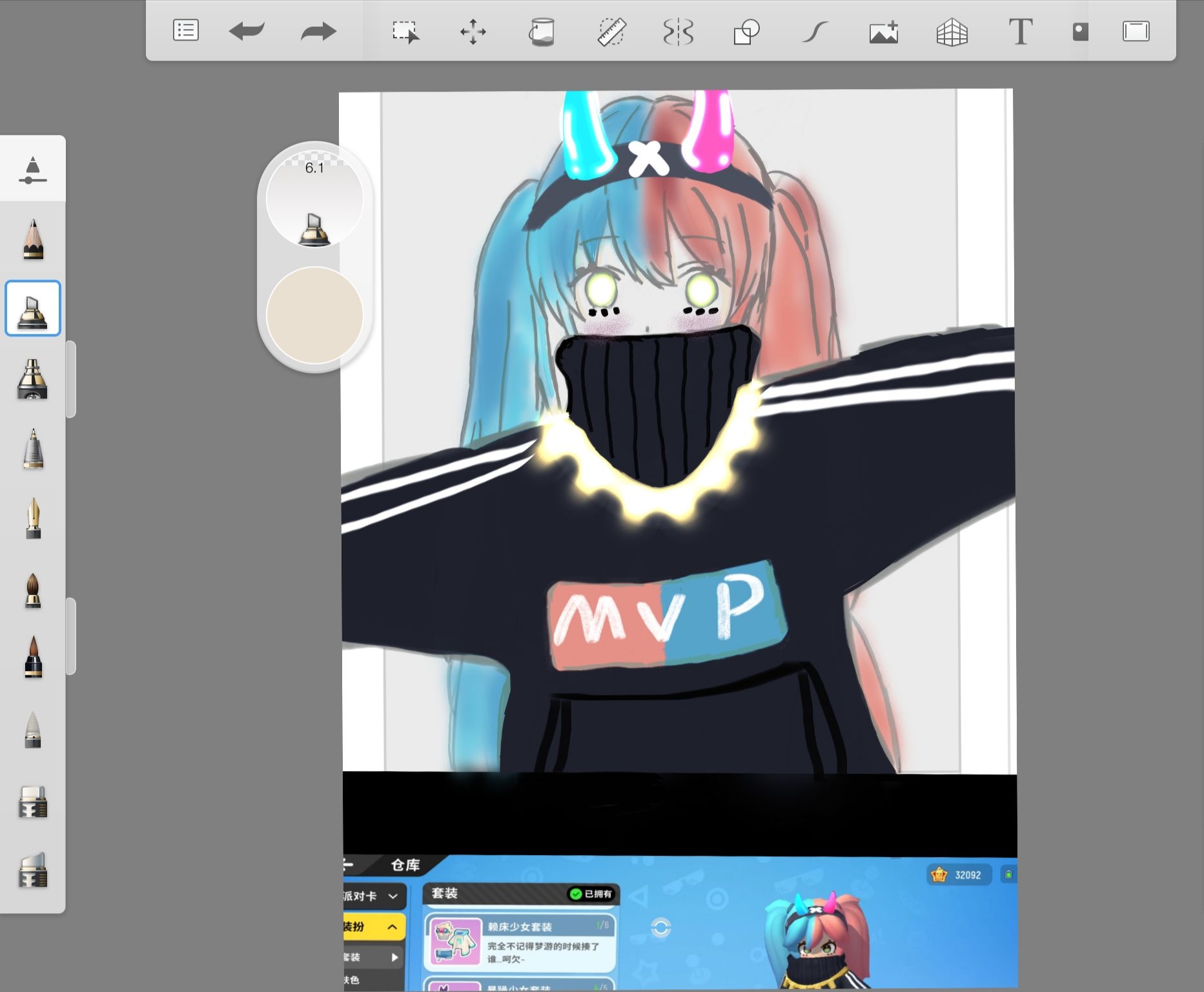This screenshot has width=1204, height=992.
Task: Select the highlighted chisel marker brush
Action: point(33,308)
